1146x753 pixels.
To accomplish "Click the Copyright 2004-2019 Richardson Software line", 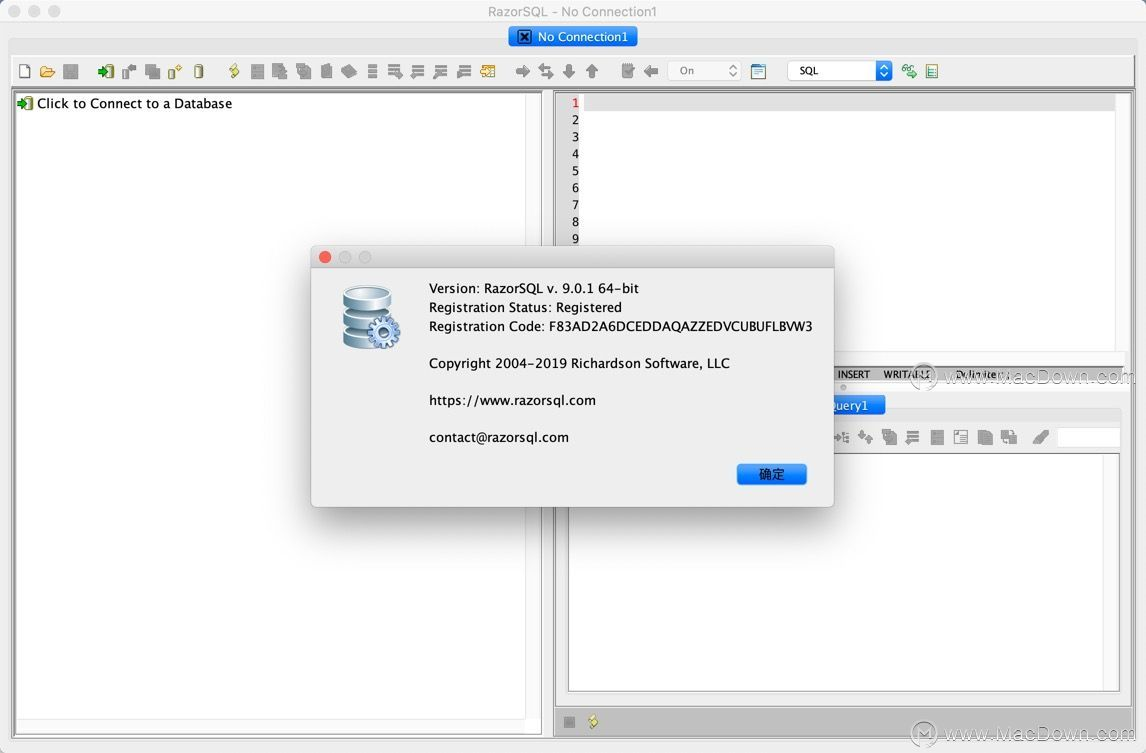I will (x=579, y=363).
